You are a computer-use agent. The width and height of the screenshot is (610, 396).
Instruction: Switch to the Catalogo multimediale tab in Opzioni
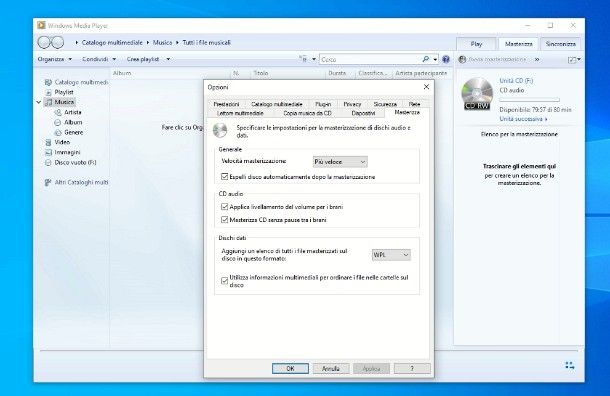click(x=277, y=104)
